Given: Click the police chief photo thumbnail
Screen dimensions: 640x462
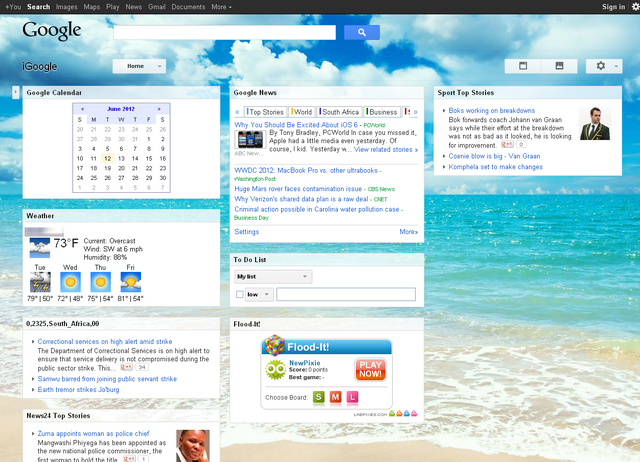Looking at the screenshot, I should [193, 446].
